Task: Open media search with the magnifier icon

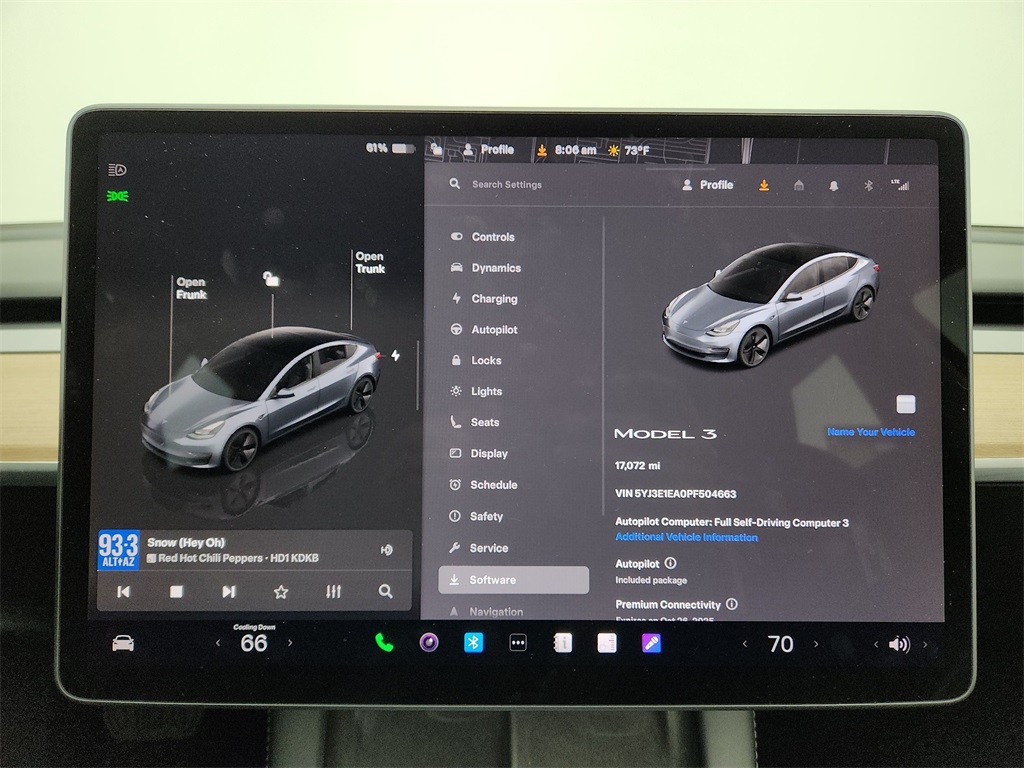Action: pyautogui.click(x=385, y=592)
